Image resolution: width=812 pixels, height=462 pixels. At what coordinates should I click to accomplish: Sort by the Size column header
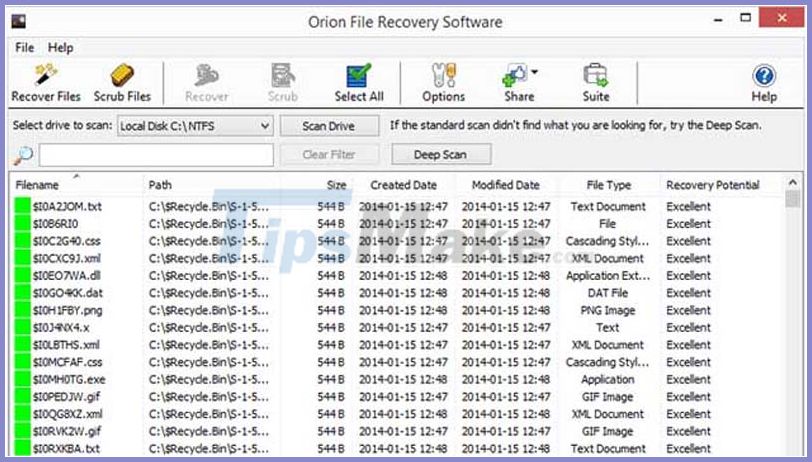click(x=337, y=185)
